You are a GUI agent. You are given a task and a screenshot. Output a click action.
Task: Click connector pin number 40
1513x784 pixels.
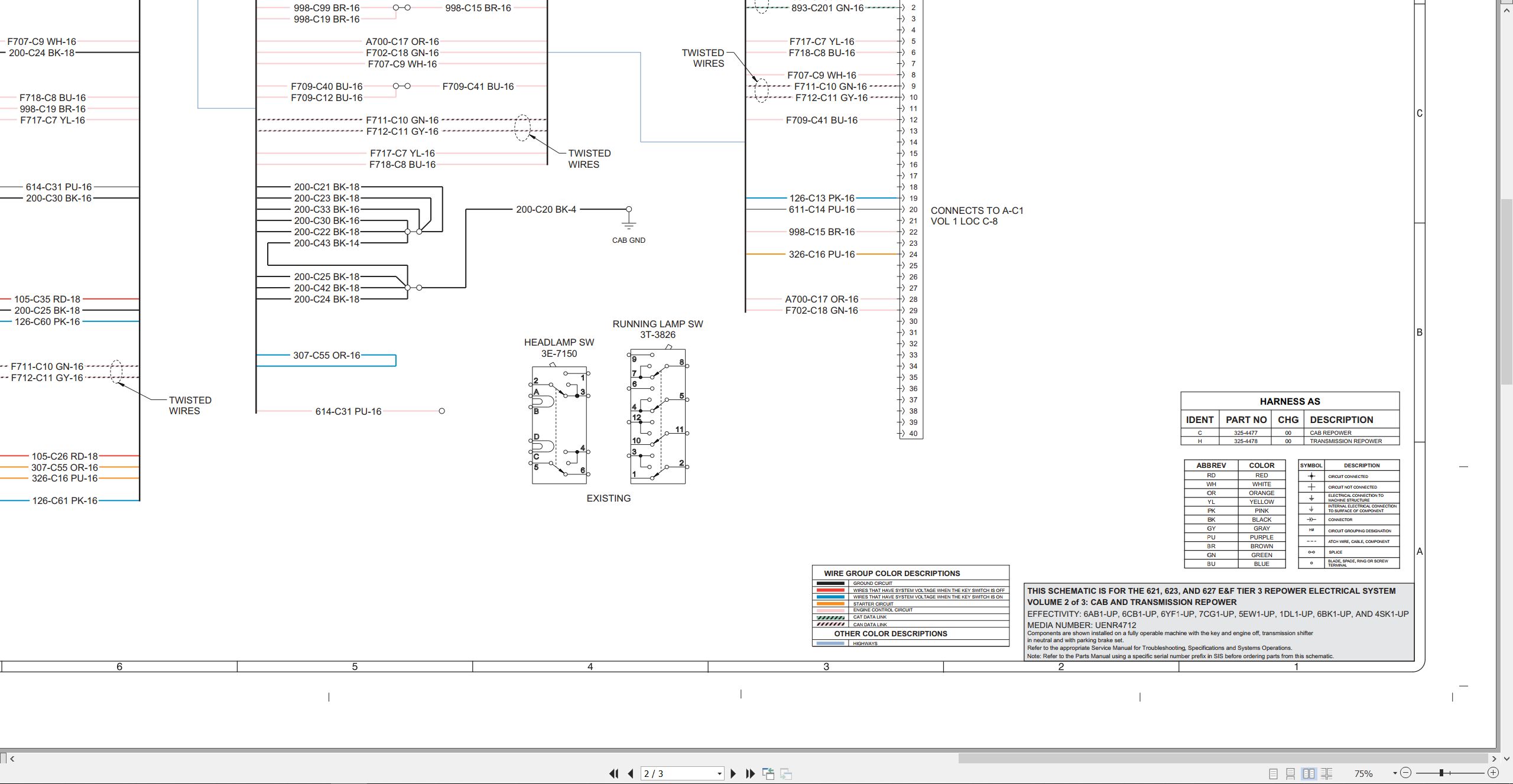point(913,434)
